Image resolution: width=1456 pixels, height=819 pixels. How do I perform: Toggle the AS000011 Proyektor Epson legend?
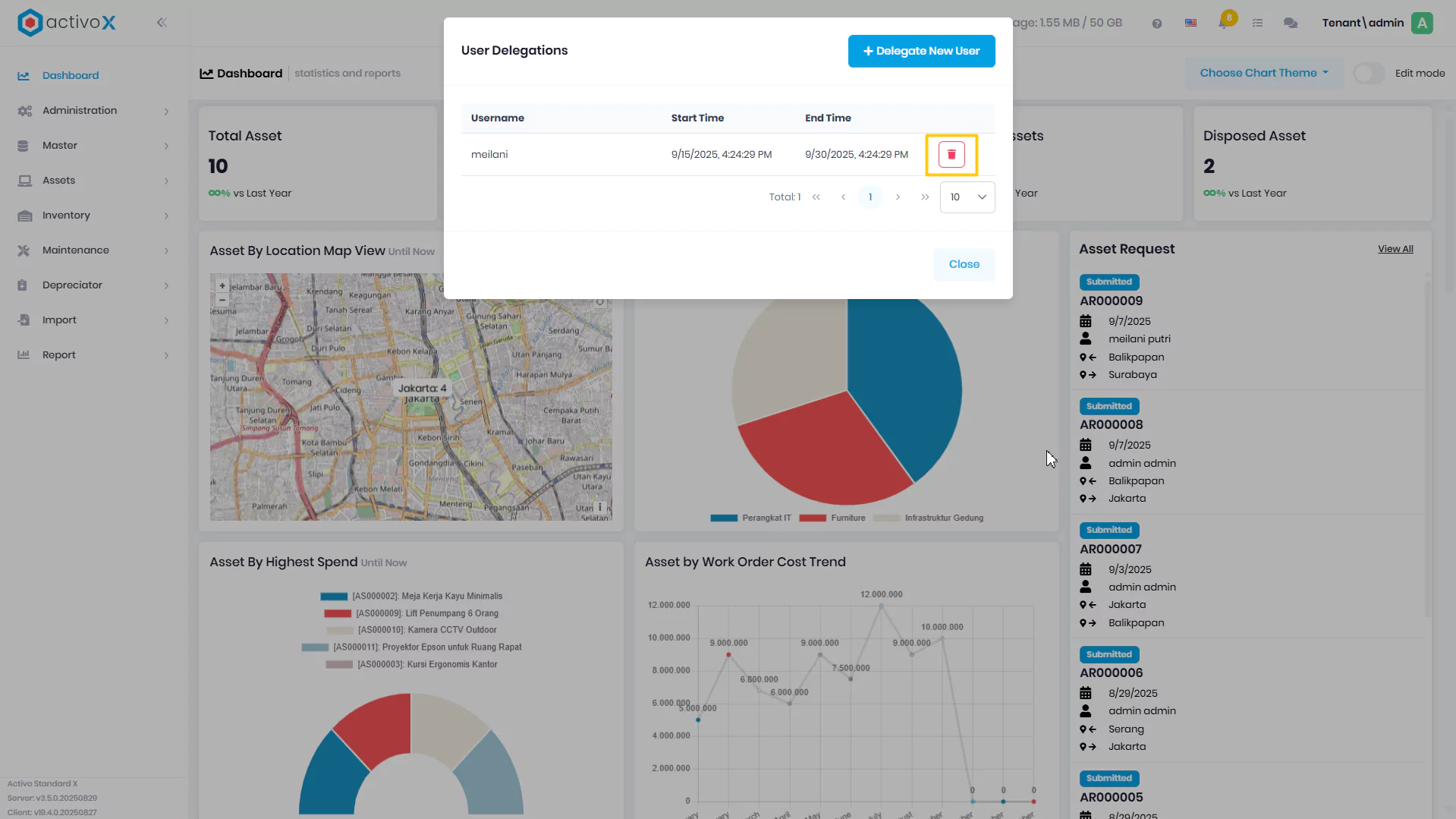pos(410,647)
